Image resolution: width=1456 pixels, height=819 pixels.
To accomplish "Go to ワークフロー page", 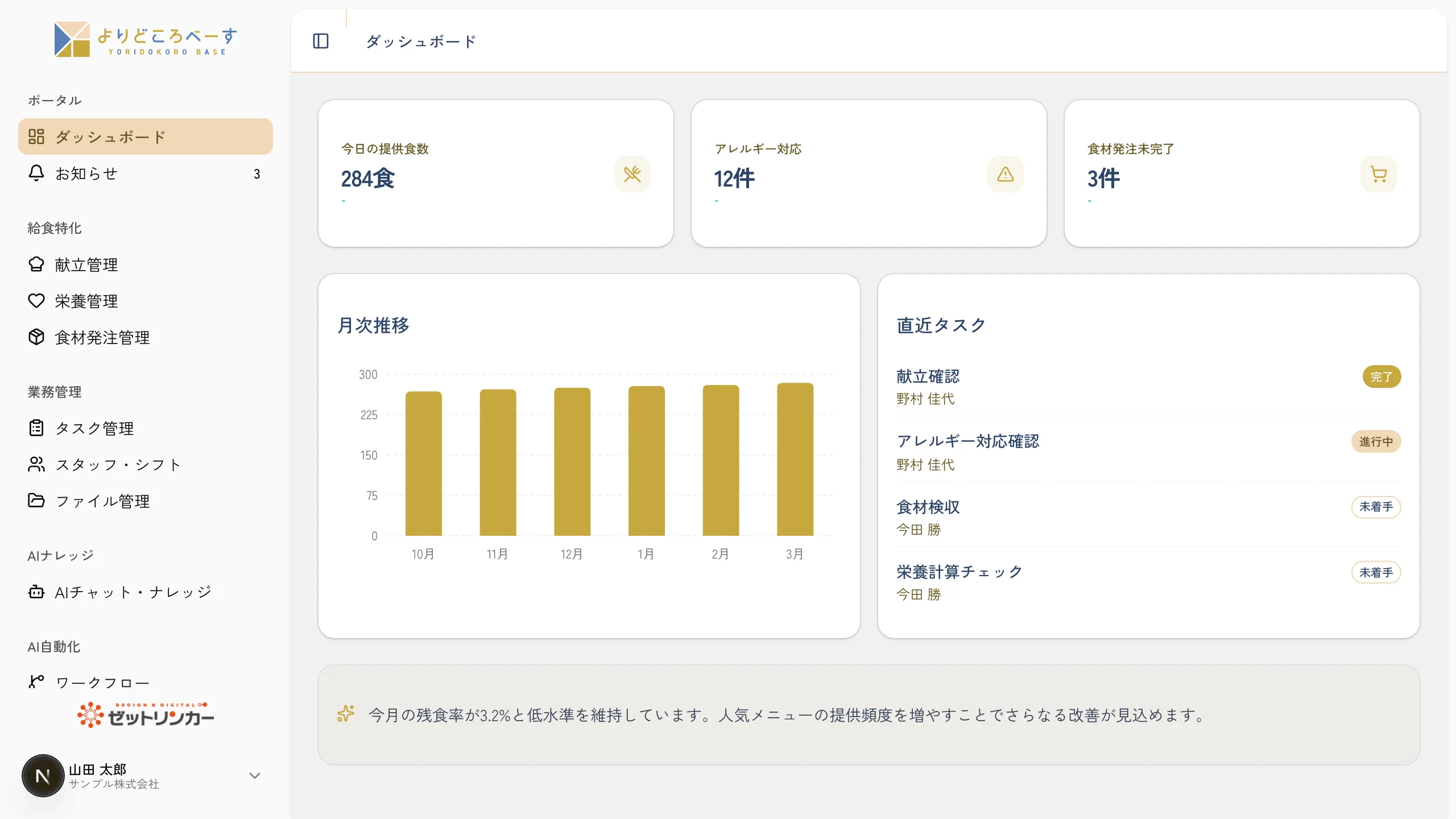I will (146, 681).
